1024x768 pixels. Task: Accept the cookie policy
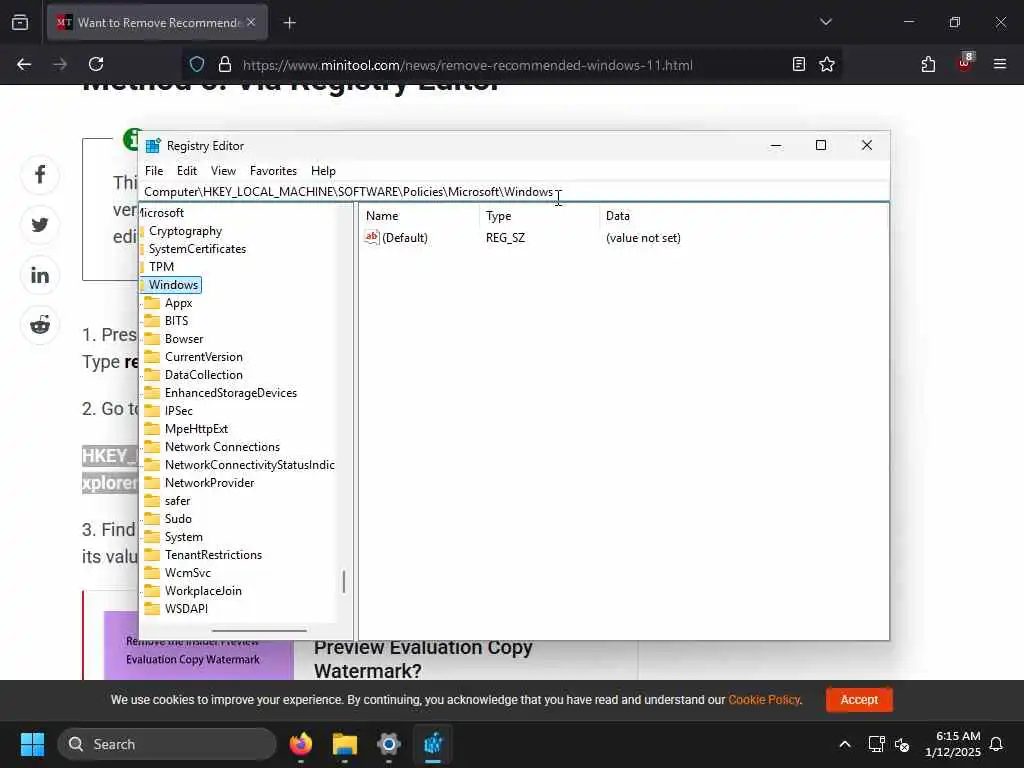[x=859, y=699]
